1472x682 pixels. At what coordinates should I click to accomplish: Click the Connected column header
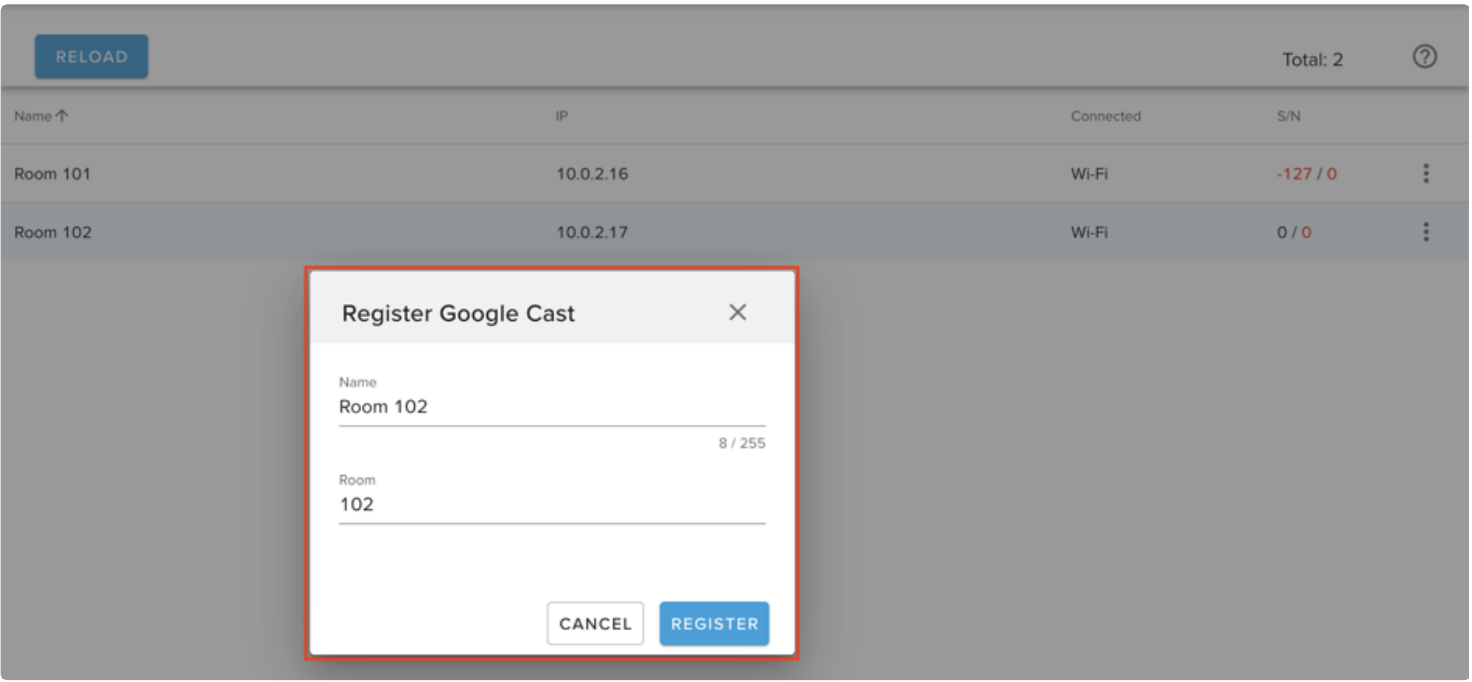[x=1105, y=116]
